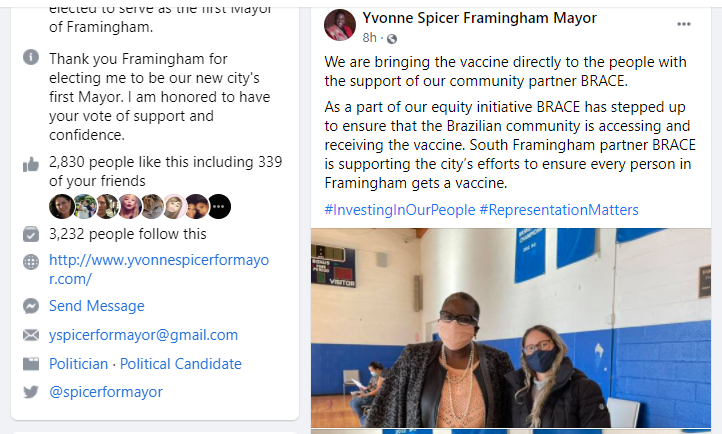This screenshot has height=434, width=722.
Task: Open the vaccine clinic post photo
Action: coord(512,328)
